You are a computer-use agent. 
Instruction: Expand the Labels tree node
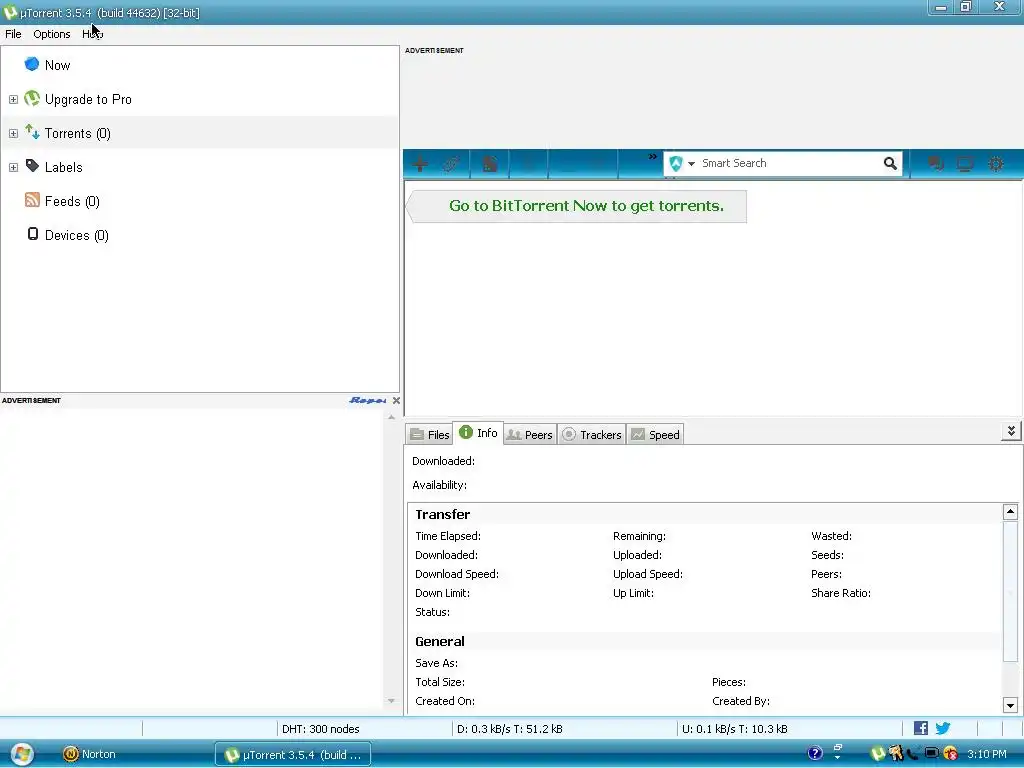pyautogui.click(x=13, y=167)
